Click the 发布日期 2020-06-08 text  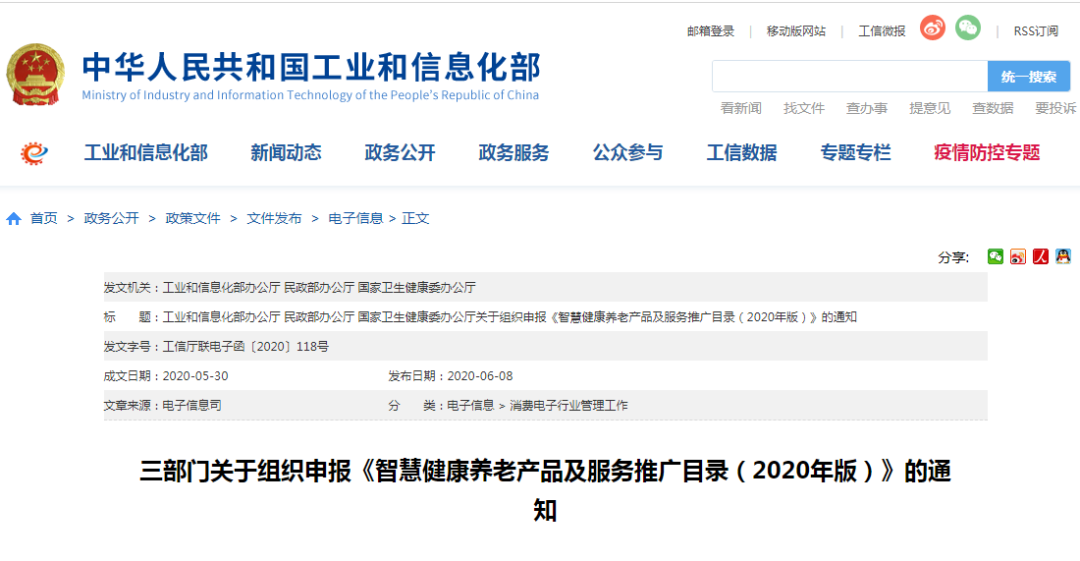[x=450, y=376]
